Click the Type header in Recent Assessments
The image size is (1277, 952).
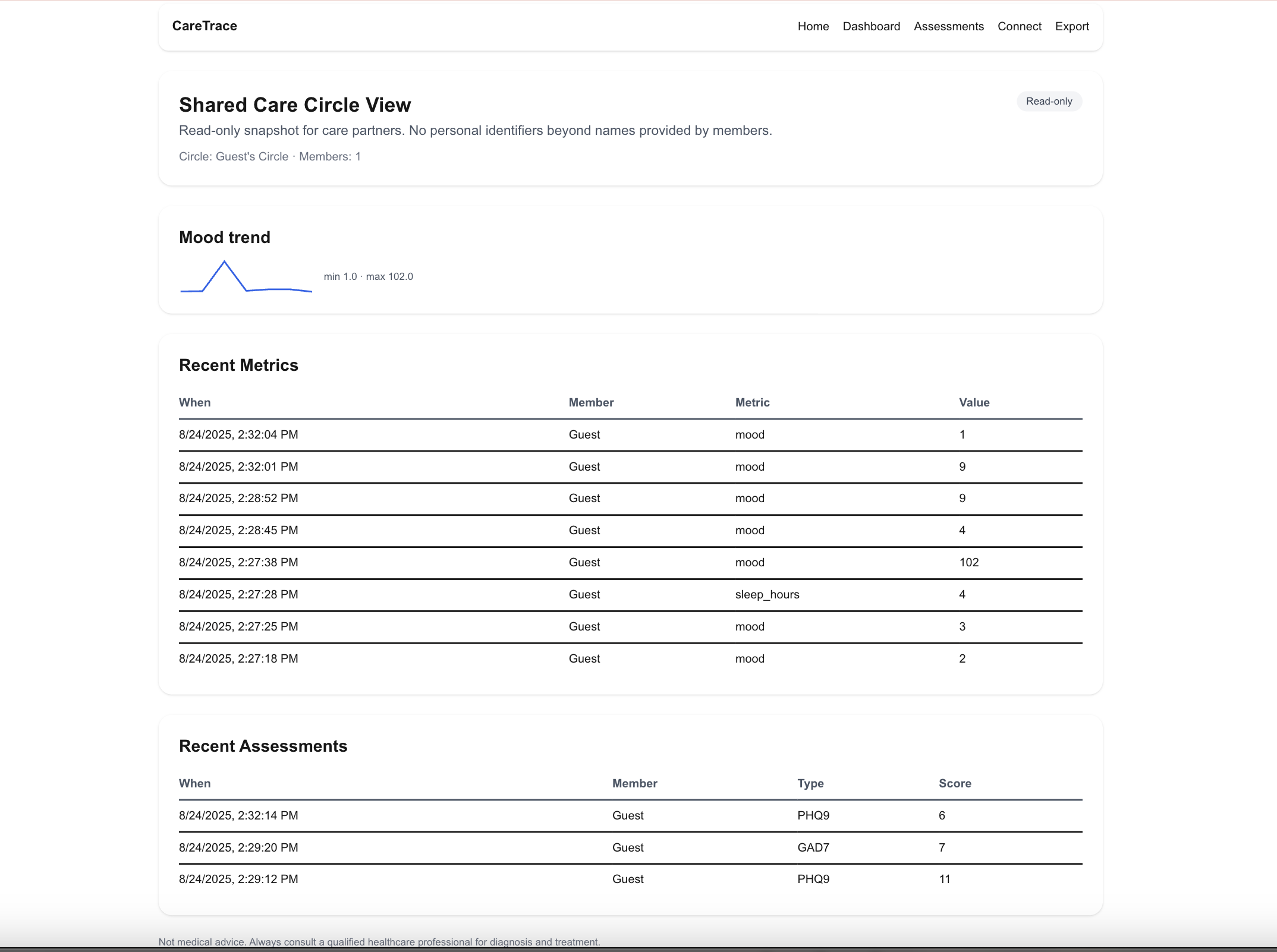click(x=810, y=783)
